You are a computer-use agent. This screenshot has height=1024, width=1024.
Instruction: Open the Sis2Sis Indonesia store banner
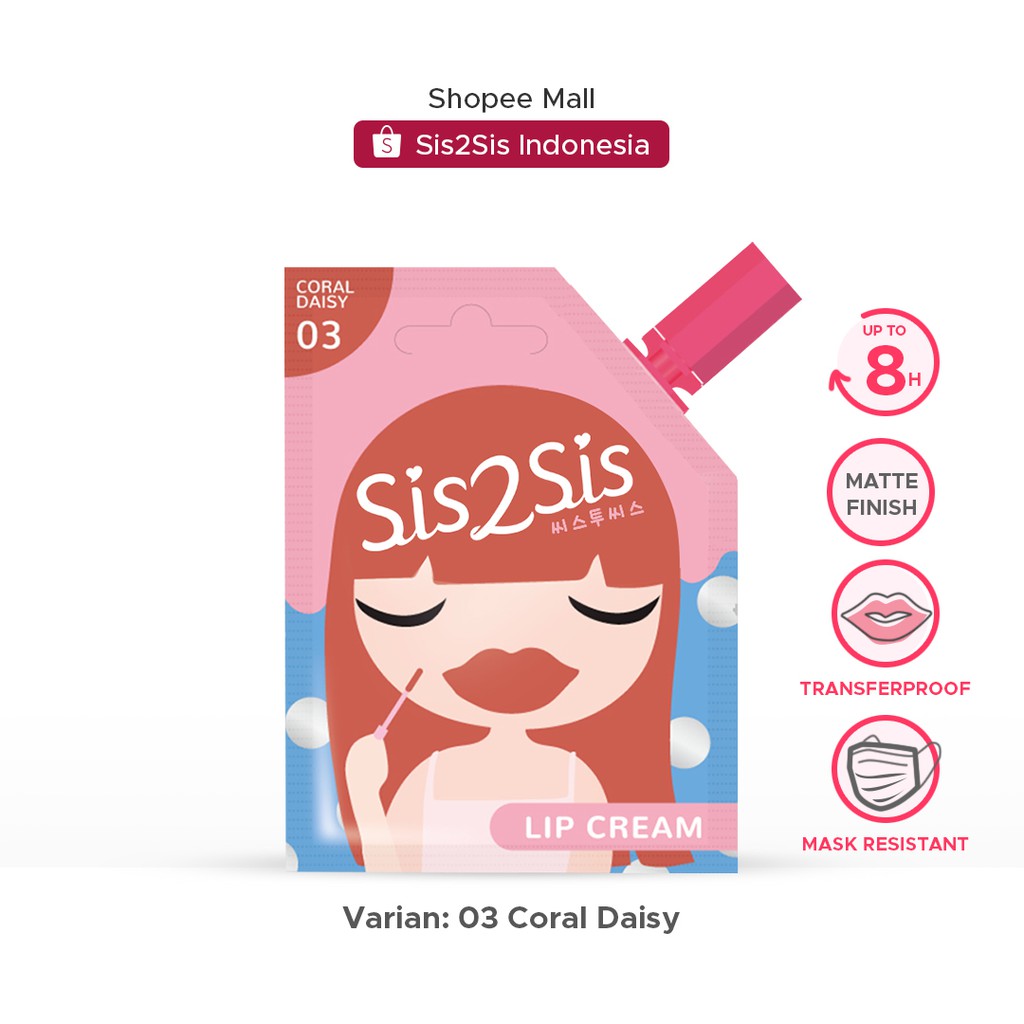(511, 144)
